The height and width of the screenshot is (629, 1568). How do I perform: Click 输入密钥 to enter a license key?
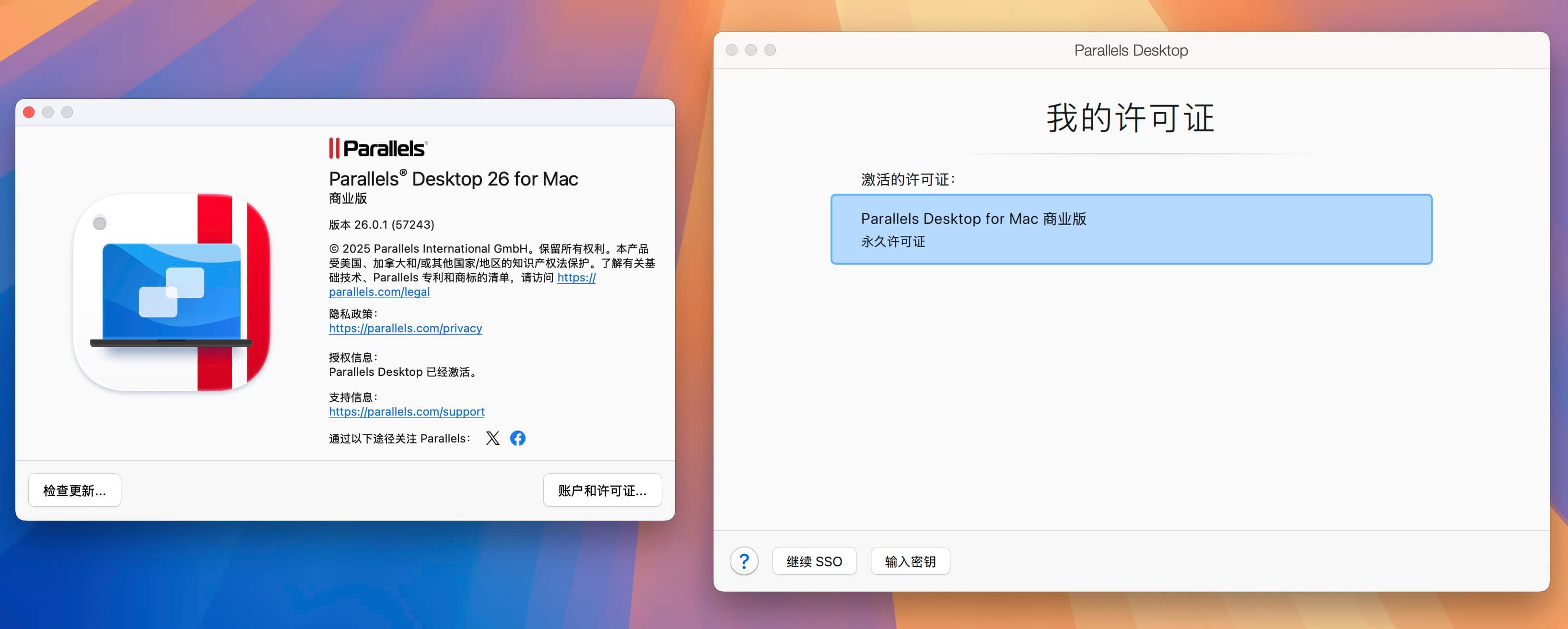[x=909, y=561]
